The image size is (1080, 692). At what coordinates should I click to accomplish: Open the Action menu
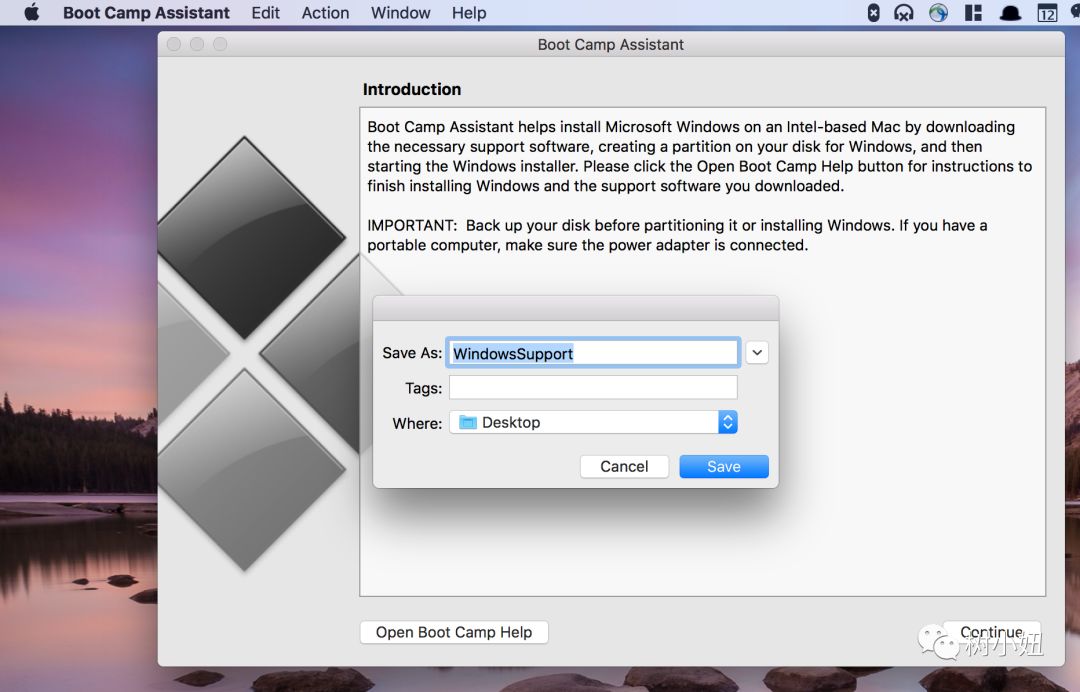pyautogui.click(x=325, y=13)
